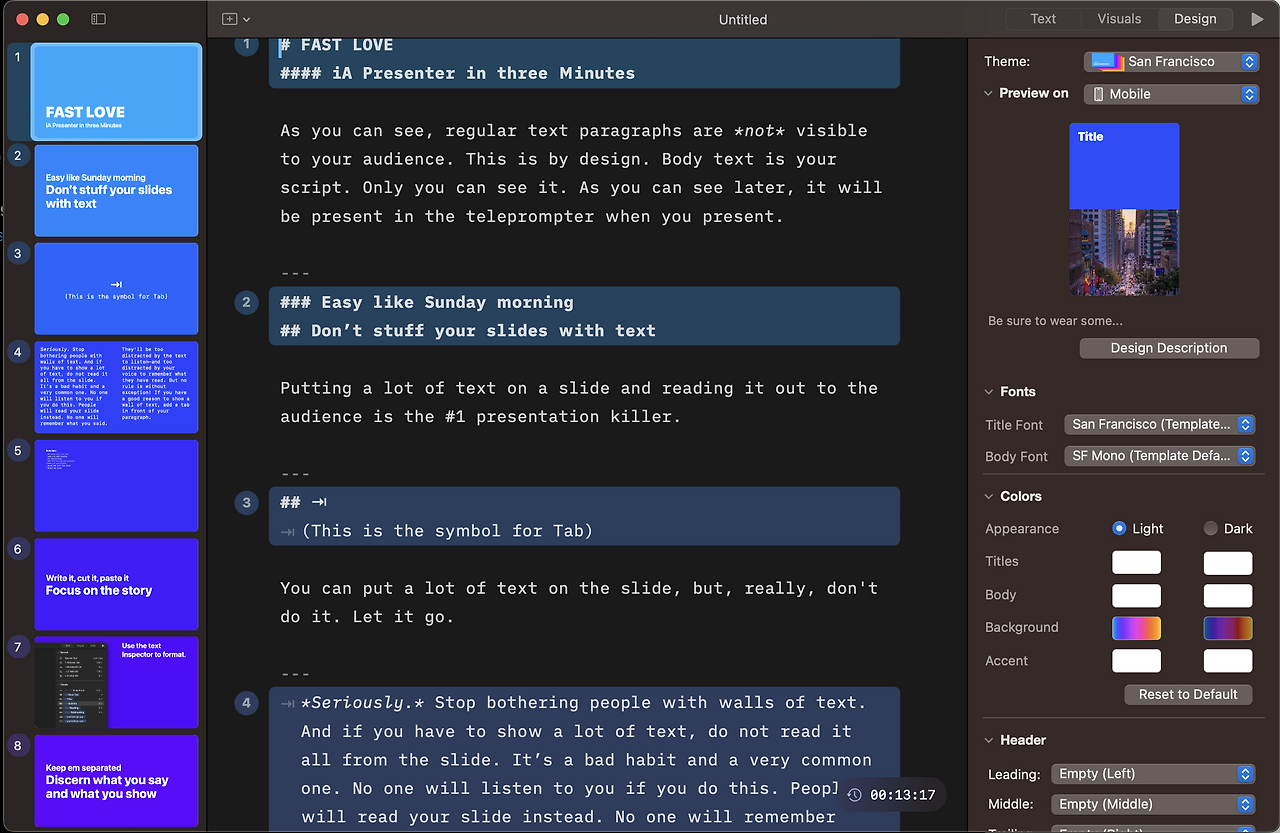The width and height of the screenshot is (1280, 833).
Task: Select slide 1 thumbnail FAST LOVE
Action: point(116,92)
